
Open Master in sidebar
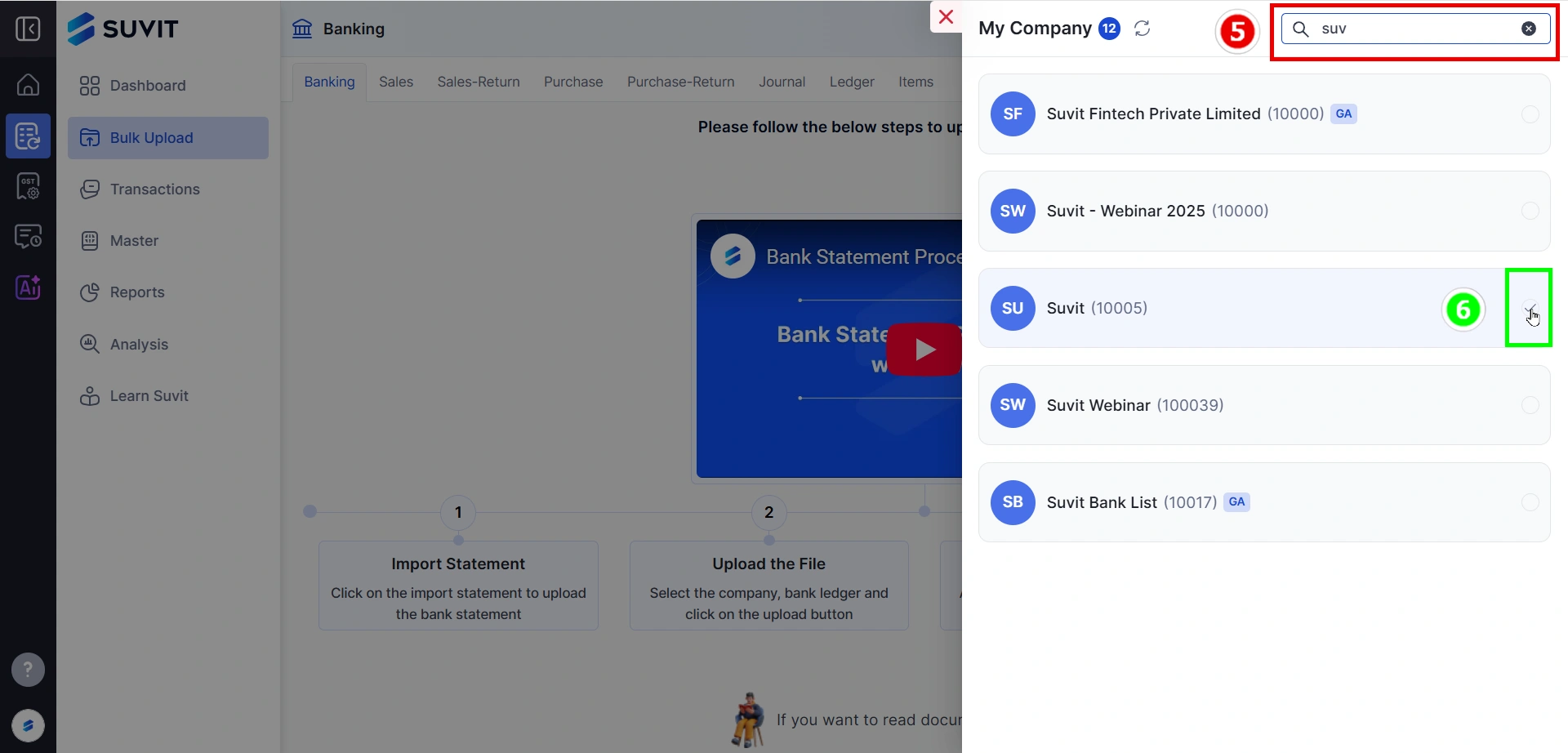tap(168, 241)
